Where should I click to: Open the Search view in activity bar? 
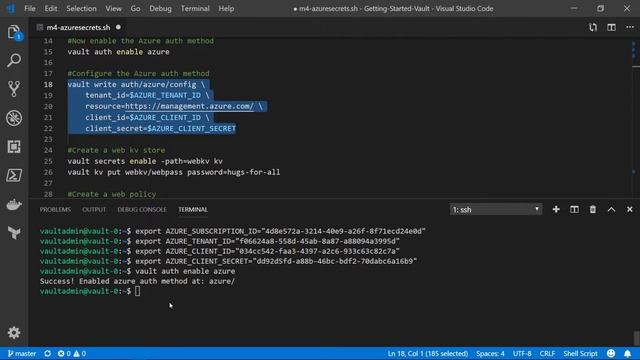point(14,60)
